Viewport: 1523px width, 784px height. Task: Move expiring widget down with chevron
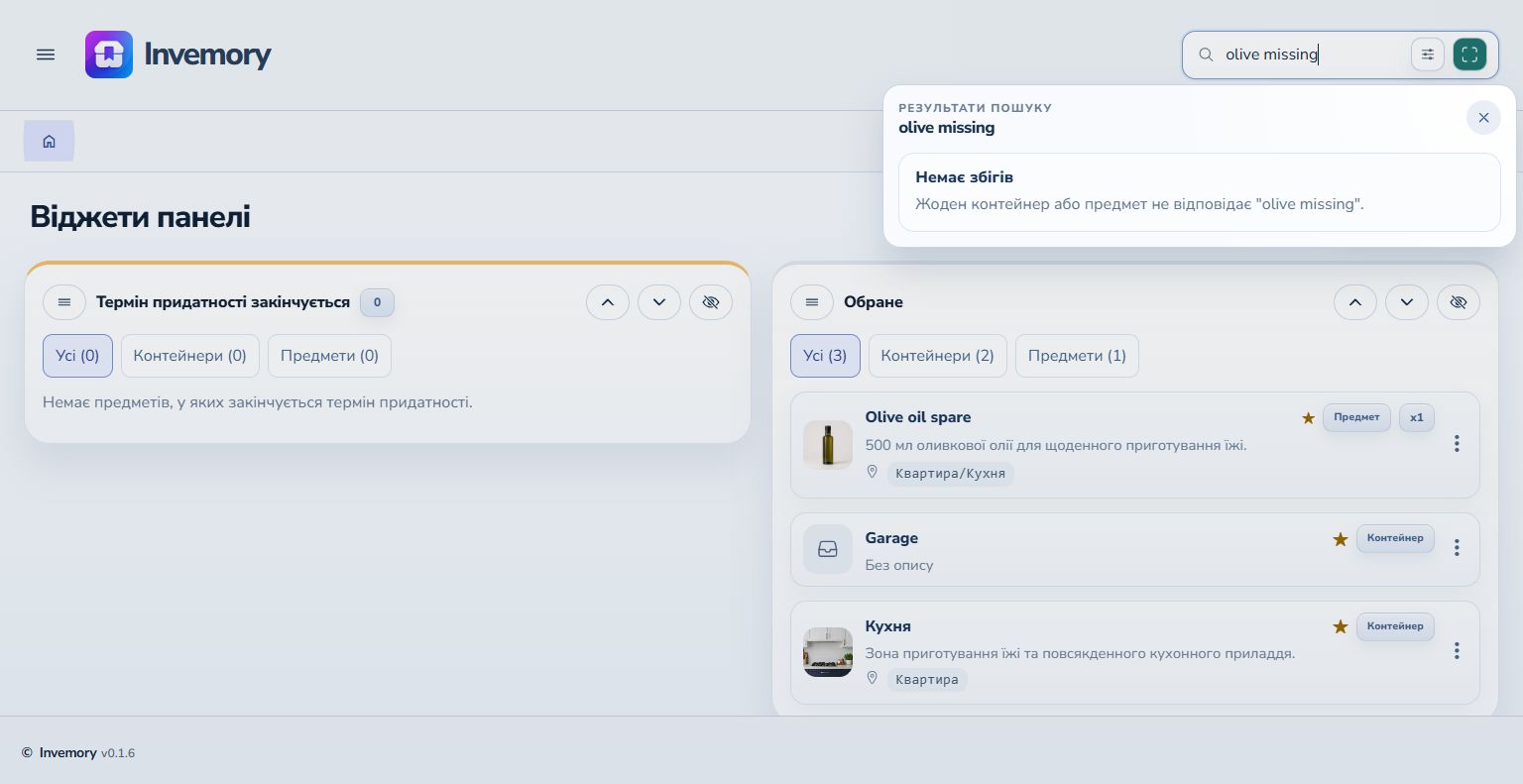pyautogui.click(x=659, y=302)
